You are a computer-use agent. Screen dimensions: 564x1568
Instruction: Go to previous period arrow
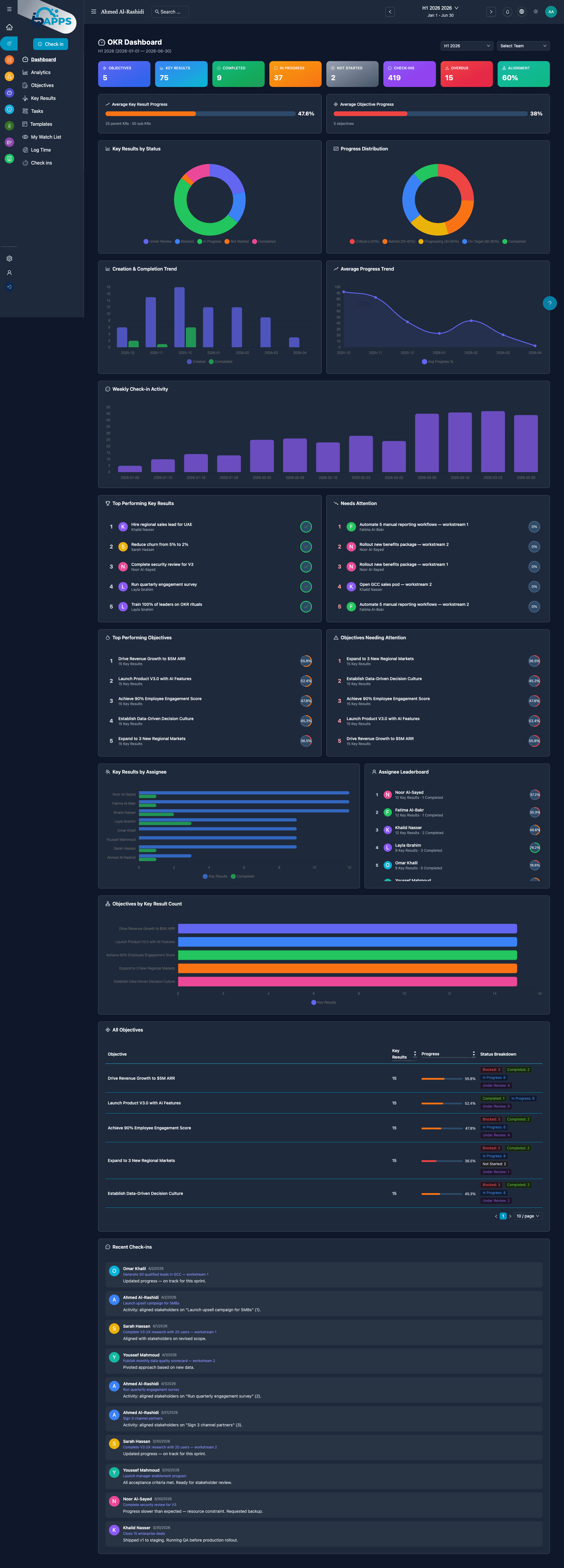[x=390, y=11]
